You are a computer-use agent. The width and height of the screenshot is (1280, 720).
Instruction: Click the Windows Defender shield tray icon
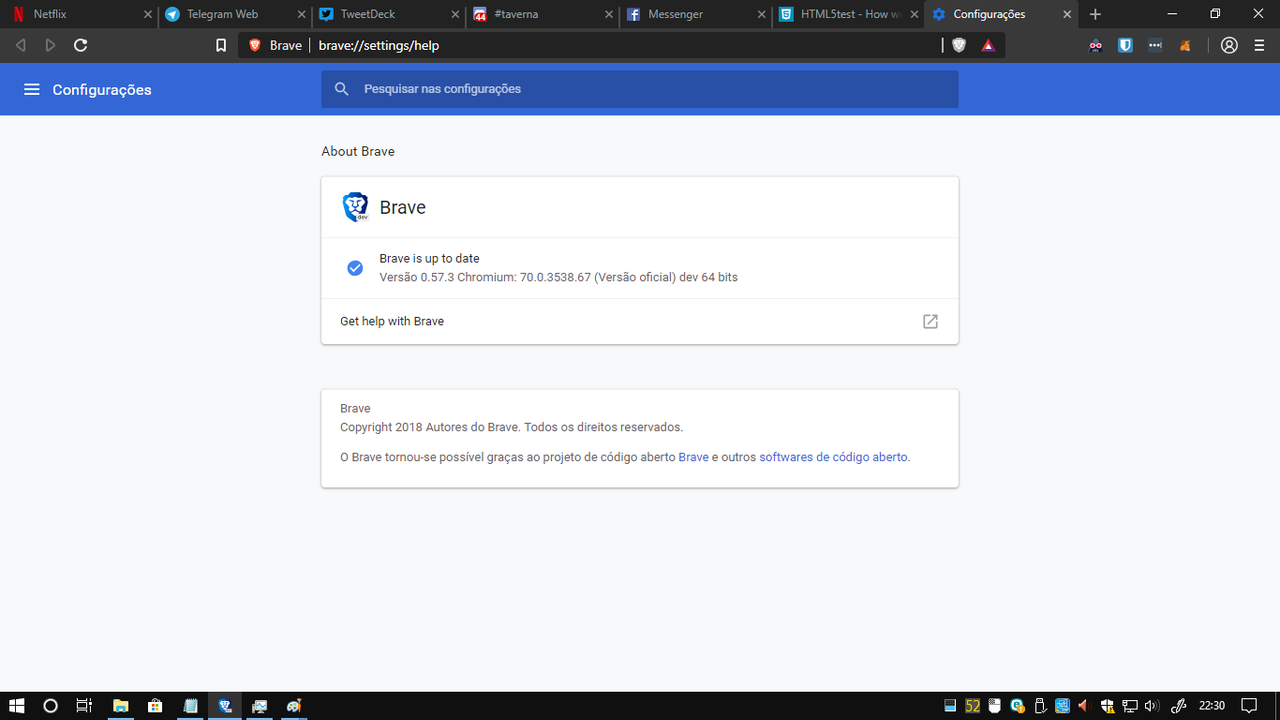coord(1107,706)
